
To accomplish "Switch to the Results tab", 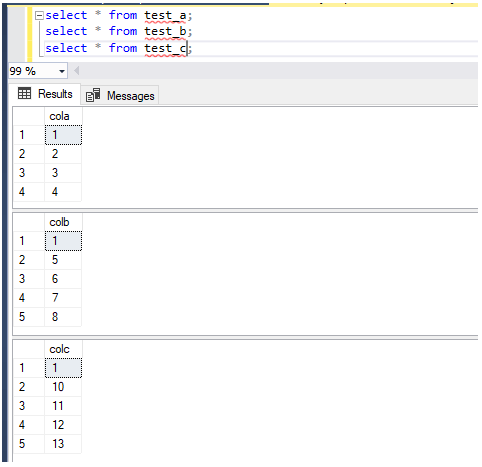I will [44, 94].
